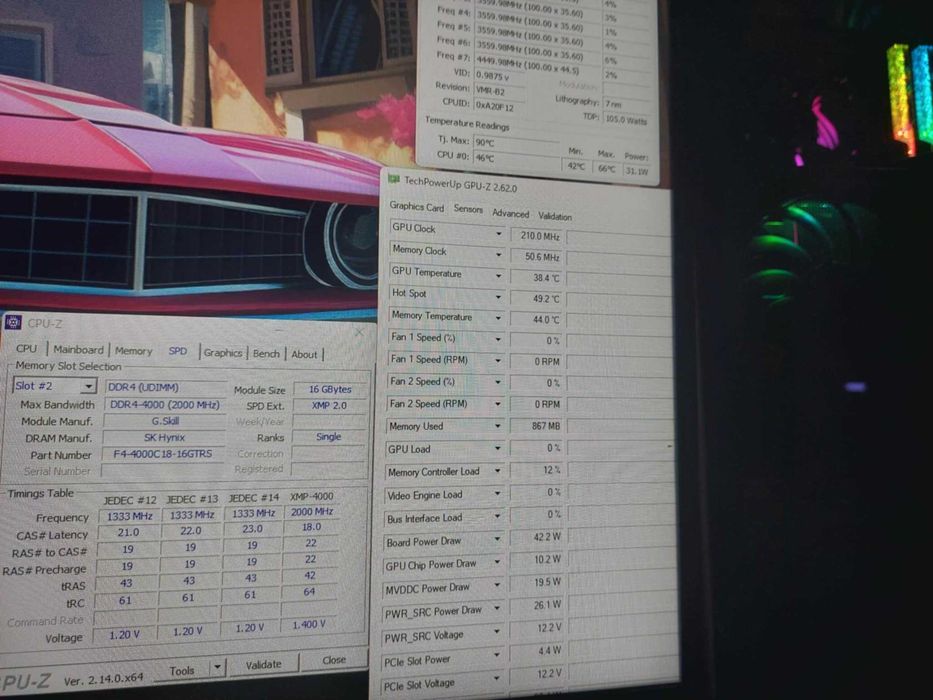Open the Graphics Card tab in GPU-Z
Viewport: 933px width, 700px height.
coord(417,207)
